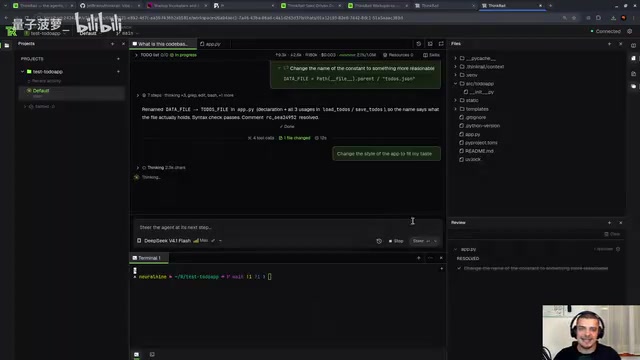Add a project with the plus beside PROJECTS
Image resolution: width=640 pixels, height=360 pixels.
(118, 59)
